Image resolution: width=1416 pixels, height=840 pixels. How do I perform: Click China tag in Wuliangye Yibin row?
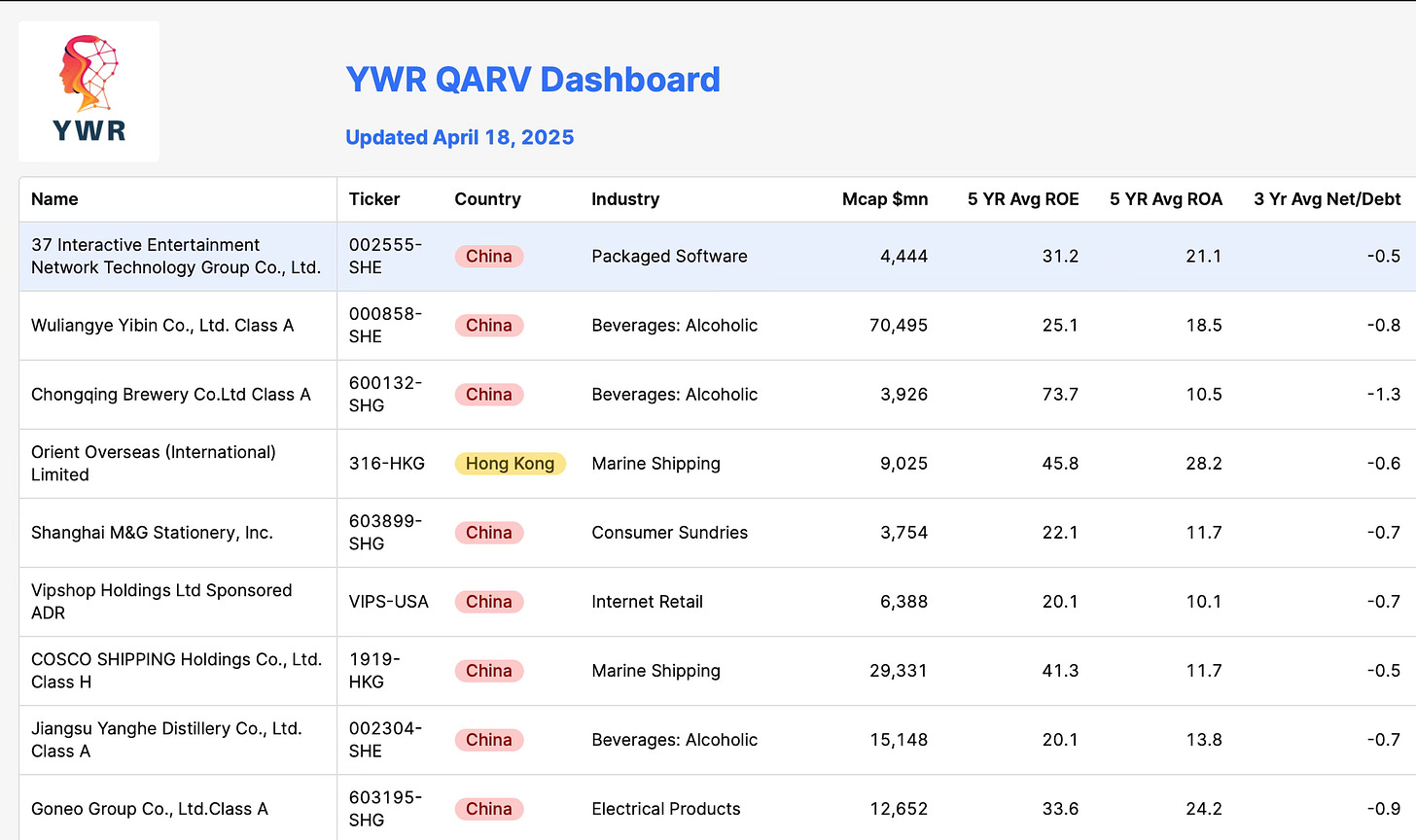click(x=489, y=326)
